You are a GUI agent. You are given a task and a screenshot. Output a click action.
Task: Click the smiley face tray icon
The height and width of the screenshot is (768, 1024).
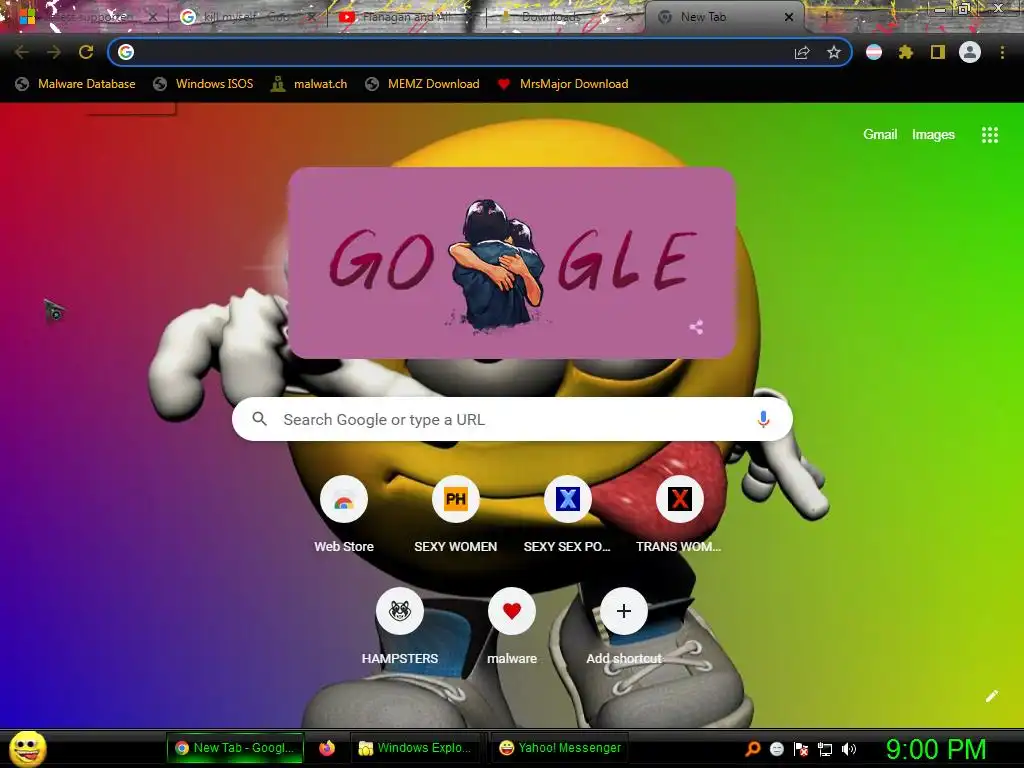(776, 748)
